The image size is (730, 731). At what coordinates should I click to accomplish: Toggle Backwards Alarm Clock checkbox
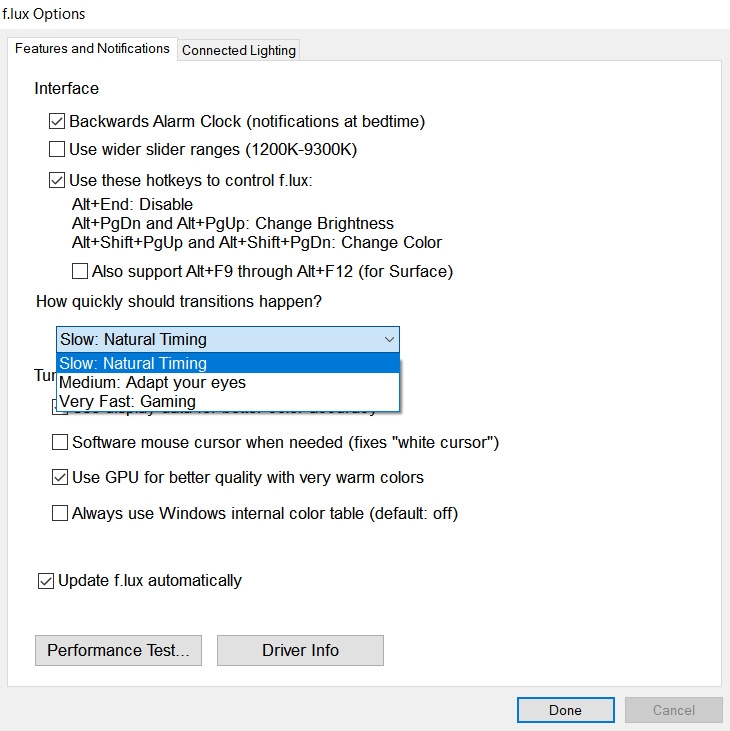(57, 122)
